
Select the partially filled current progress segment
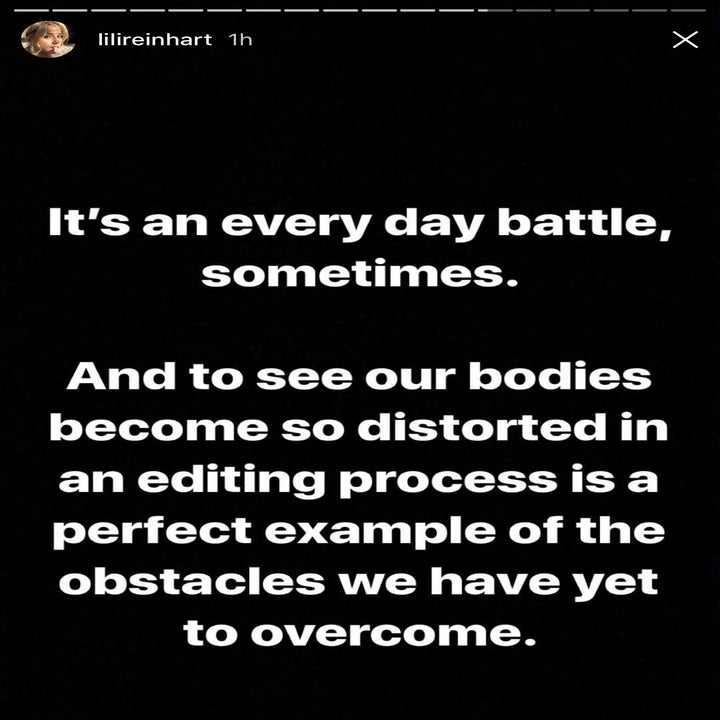(x=495, y=10)
